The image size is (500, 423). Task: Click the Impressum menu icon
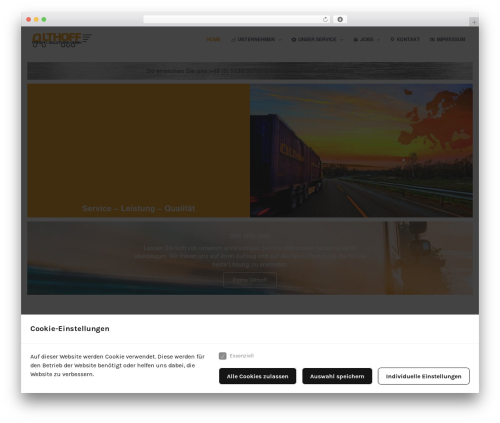(432, 39)
